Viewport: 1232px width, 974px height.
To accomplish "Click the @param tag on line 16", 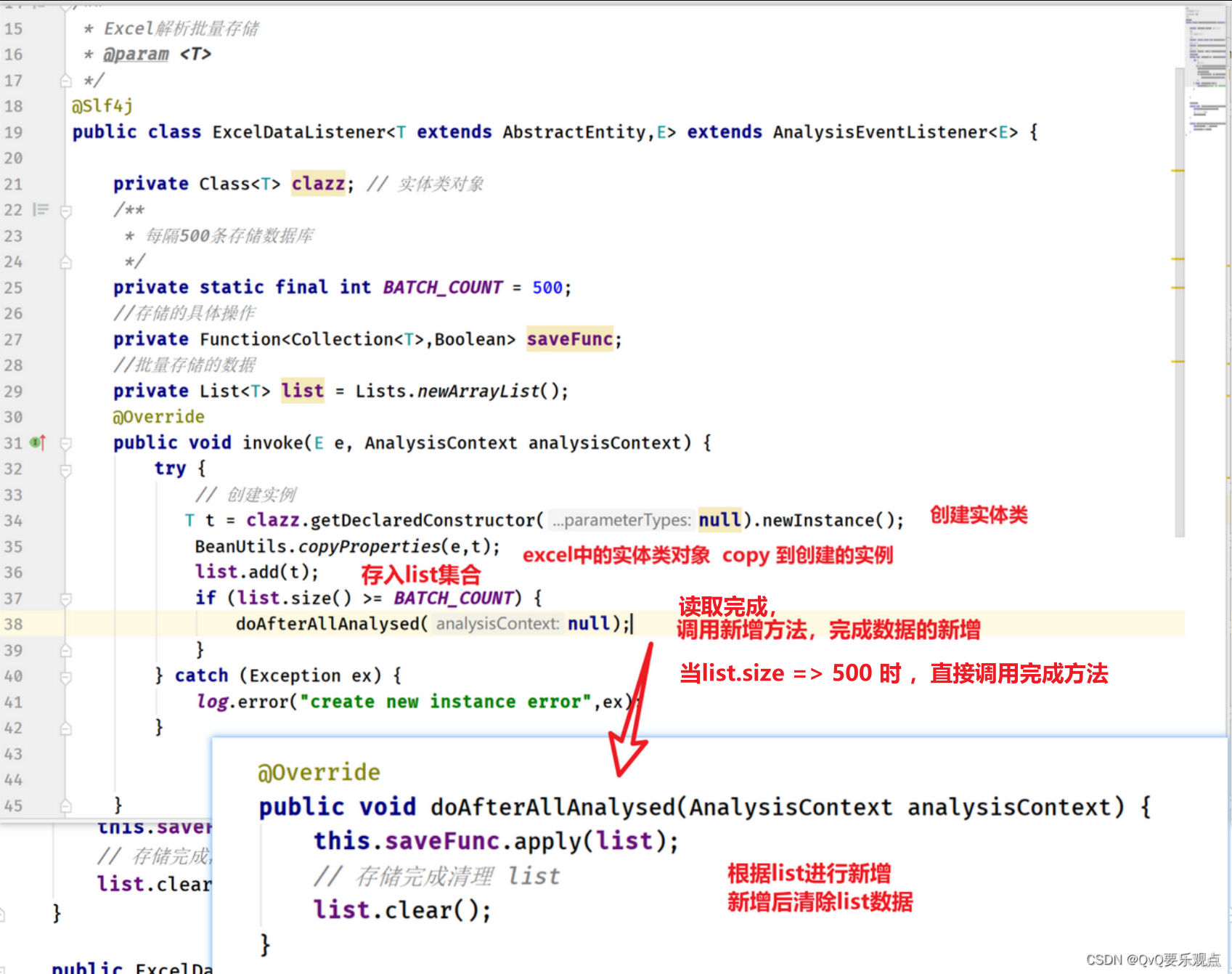I will click(136, 54).
